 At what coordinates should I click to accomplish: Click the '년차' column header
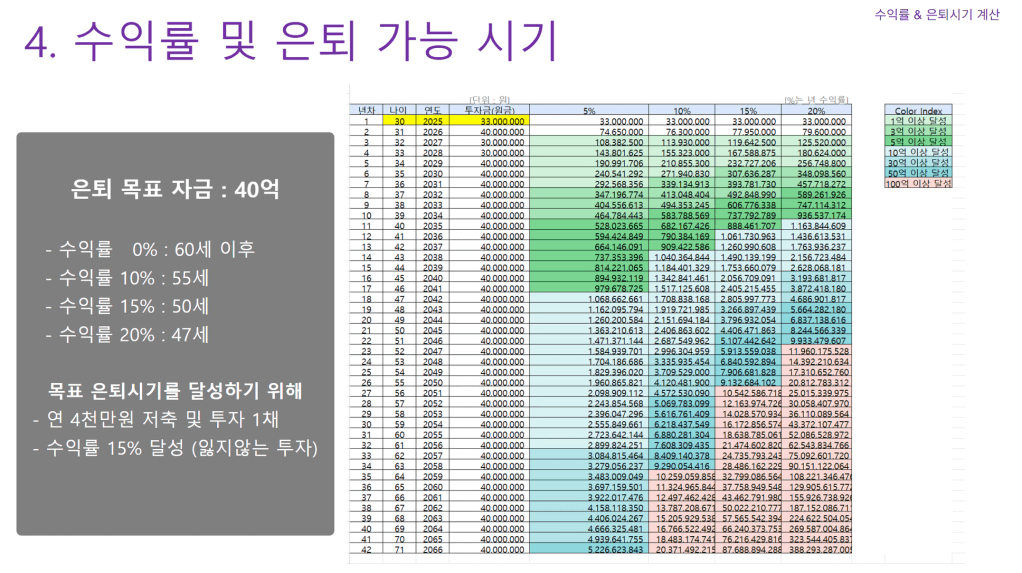(366, 110)
